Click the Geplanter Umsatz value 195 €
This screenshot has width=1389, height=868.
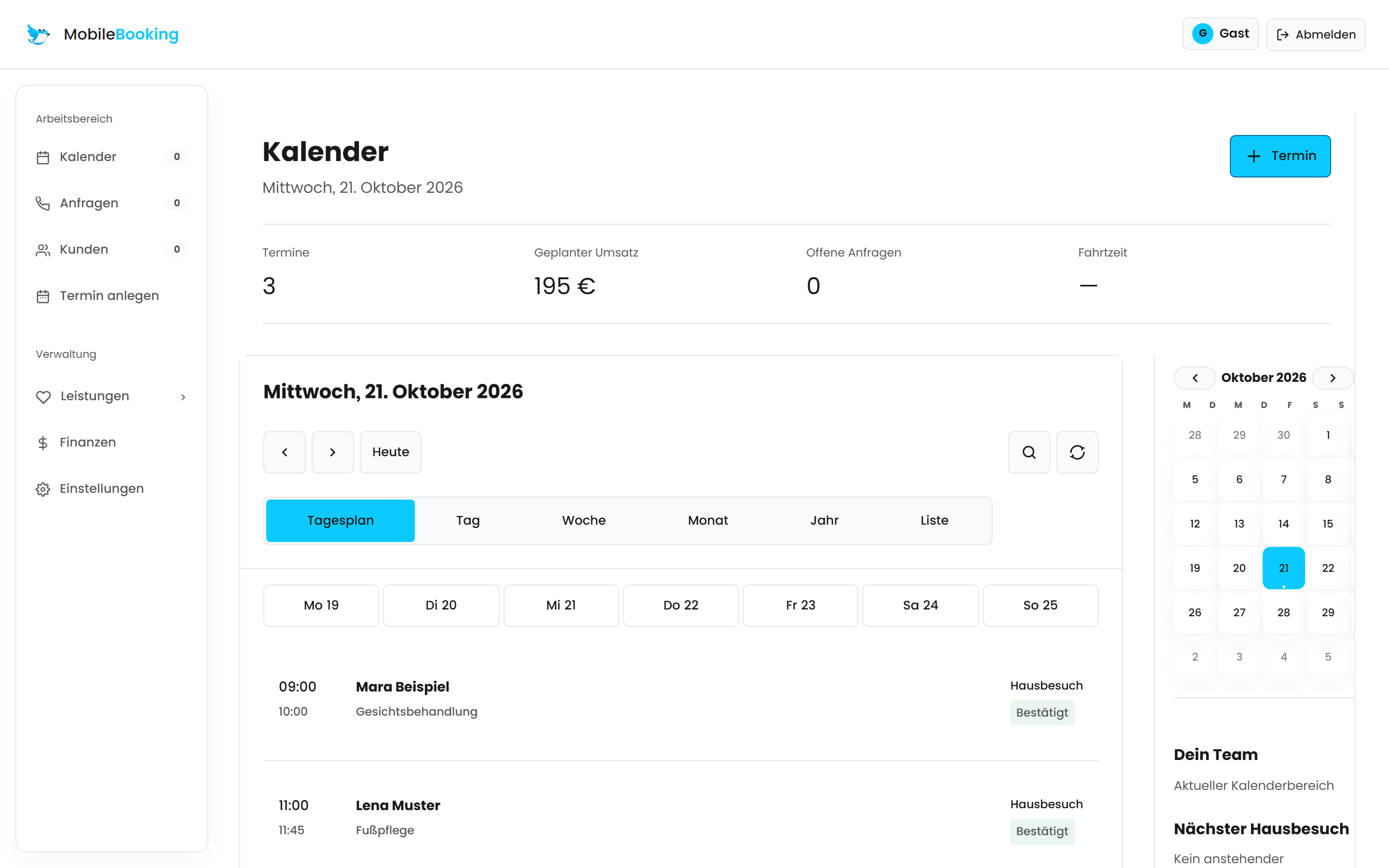coord(565,286)
